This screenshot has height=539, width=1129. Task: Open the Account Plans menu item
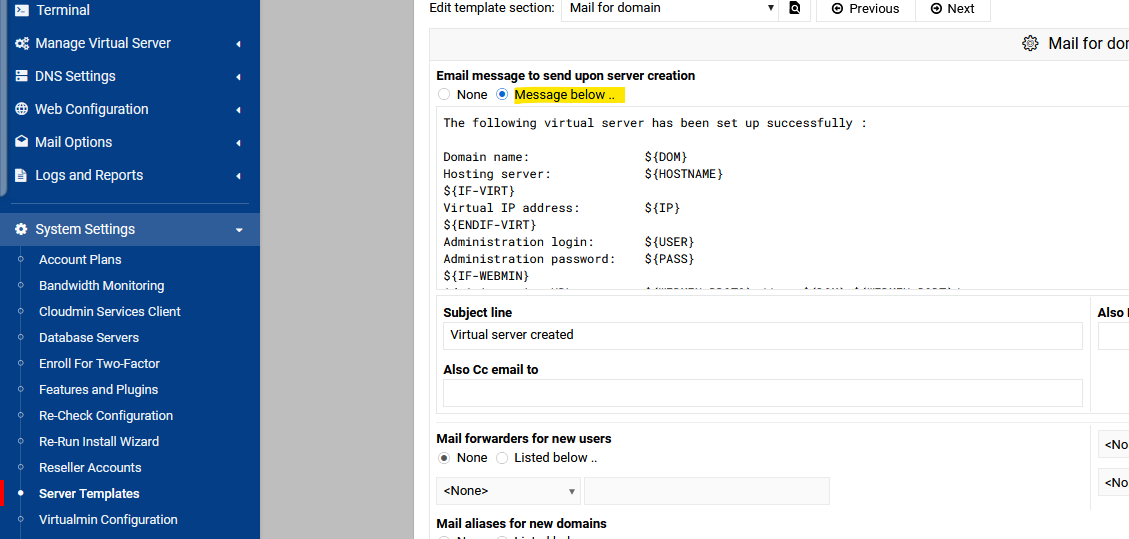(x=80, y=260)
